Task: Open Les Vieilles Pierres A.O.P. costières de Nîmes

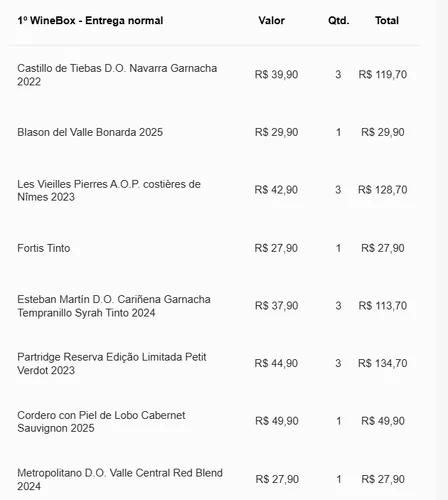Action: [x=109, y=190]
